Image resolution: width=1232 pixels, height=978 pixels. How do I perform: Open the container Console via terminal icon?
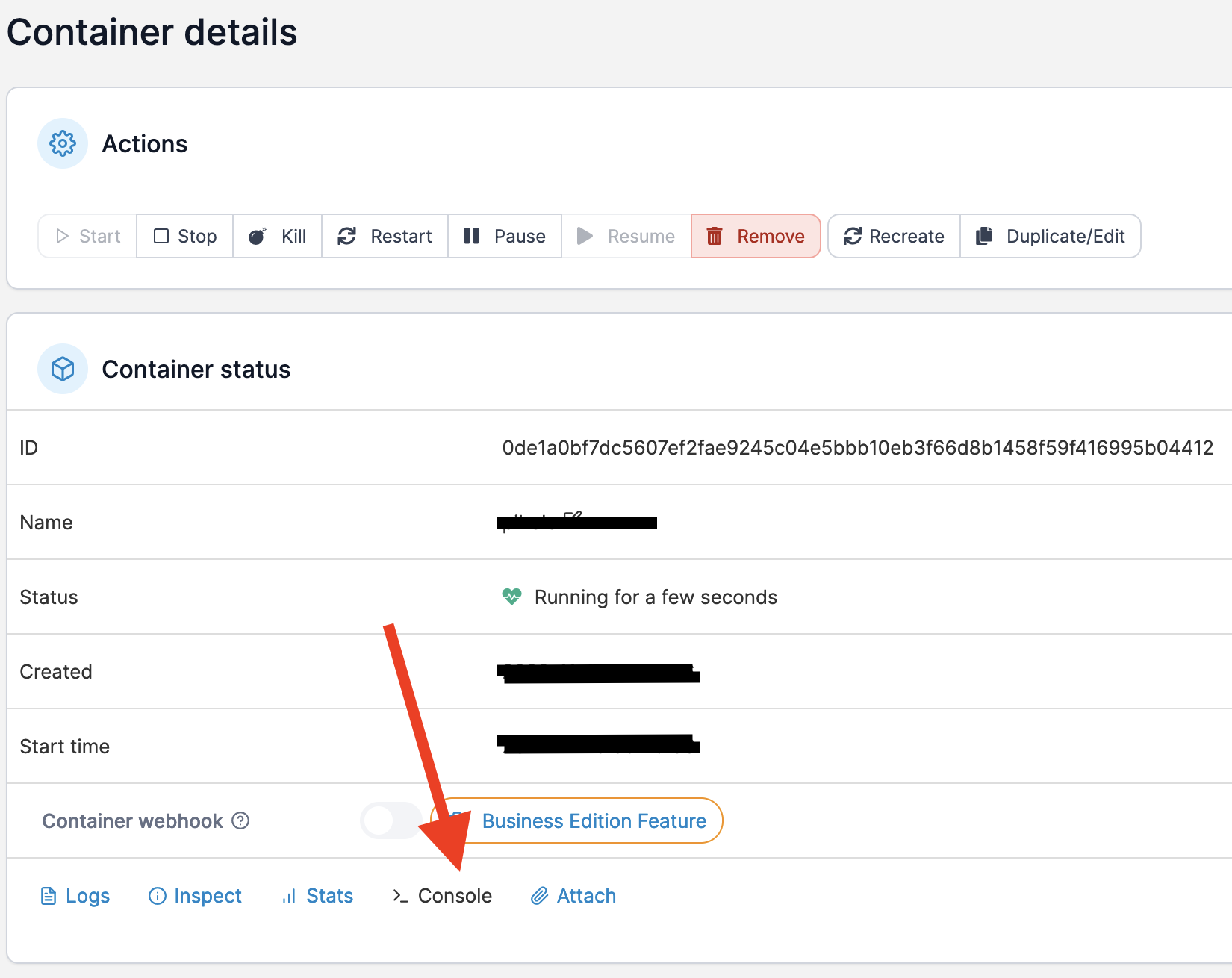tap(399, 895)
